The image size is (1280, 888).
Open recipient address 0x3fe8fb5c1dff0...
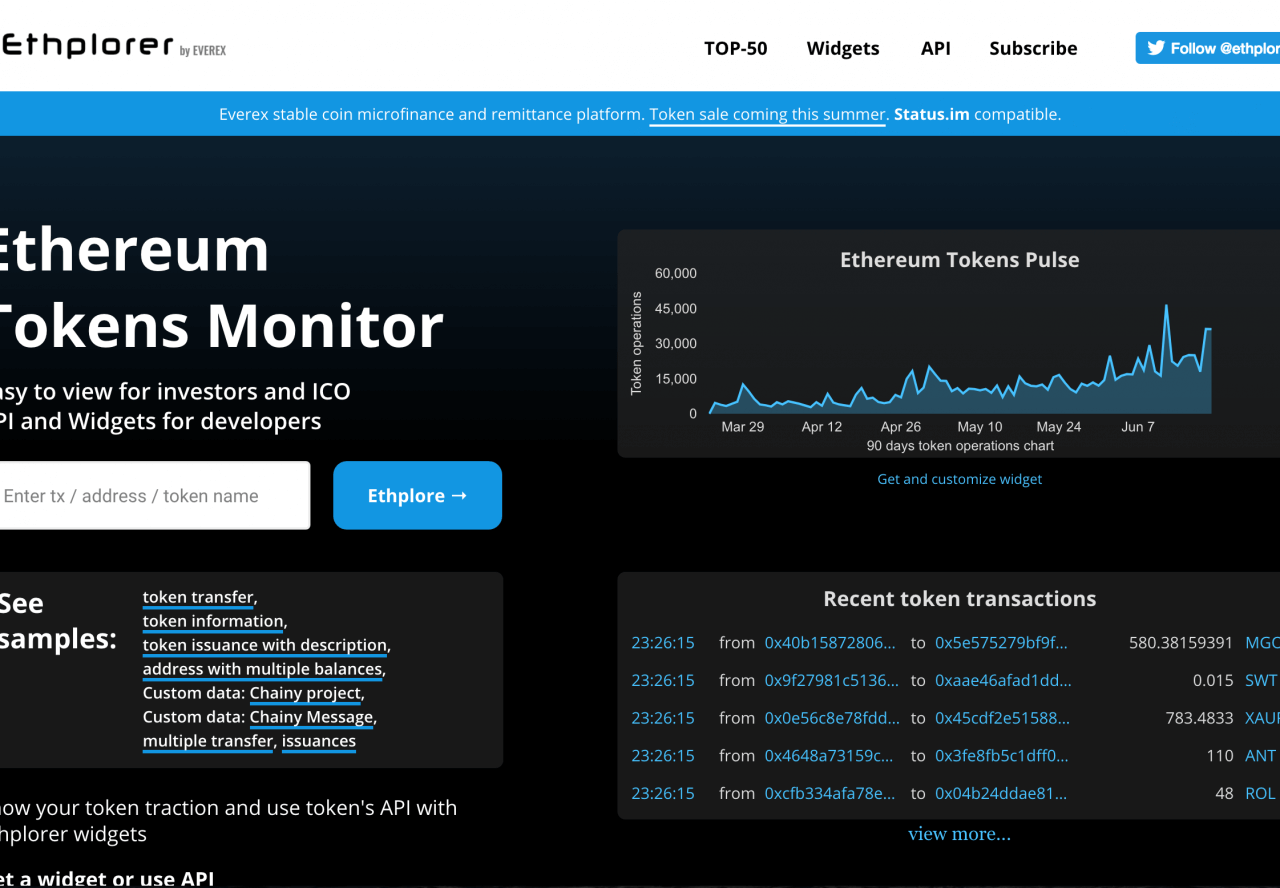coord(1001,756)
